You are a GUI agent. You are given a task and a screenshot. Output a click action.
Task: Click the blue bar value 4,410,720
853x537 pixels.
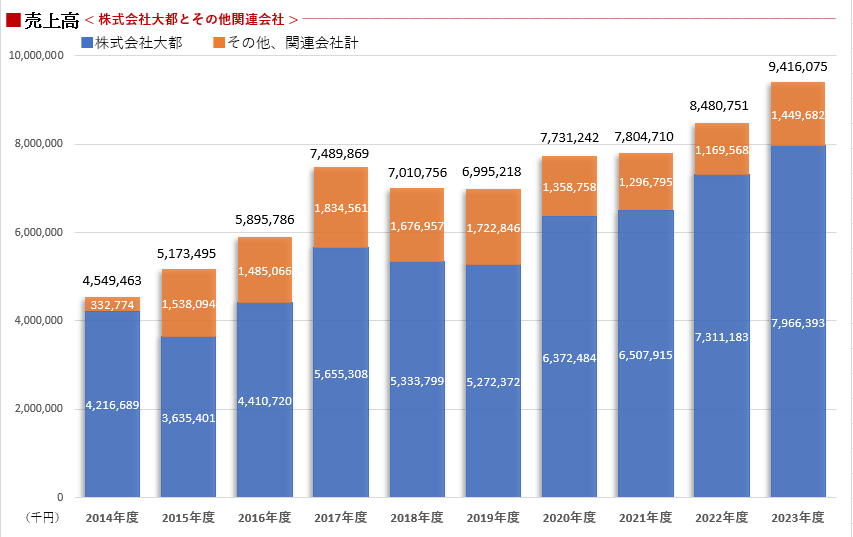pyautogui.click(x=265, y=402)
